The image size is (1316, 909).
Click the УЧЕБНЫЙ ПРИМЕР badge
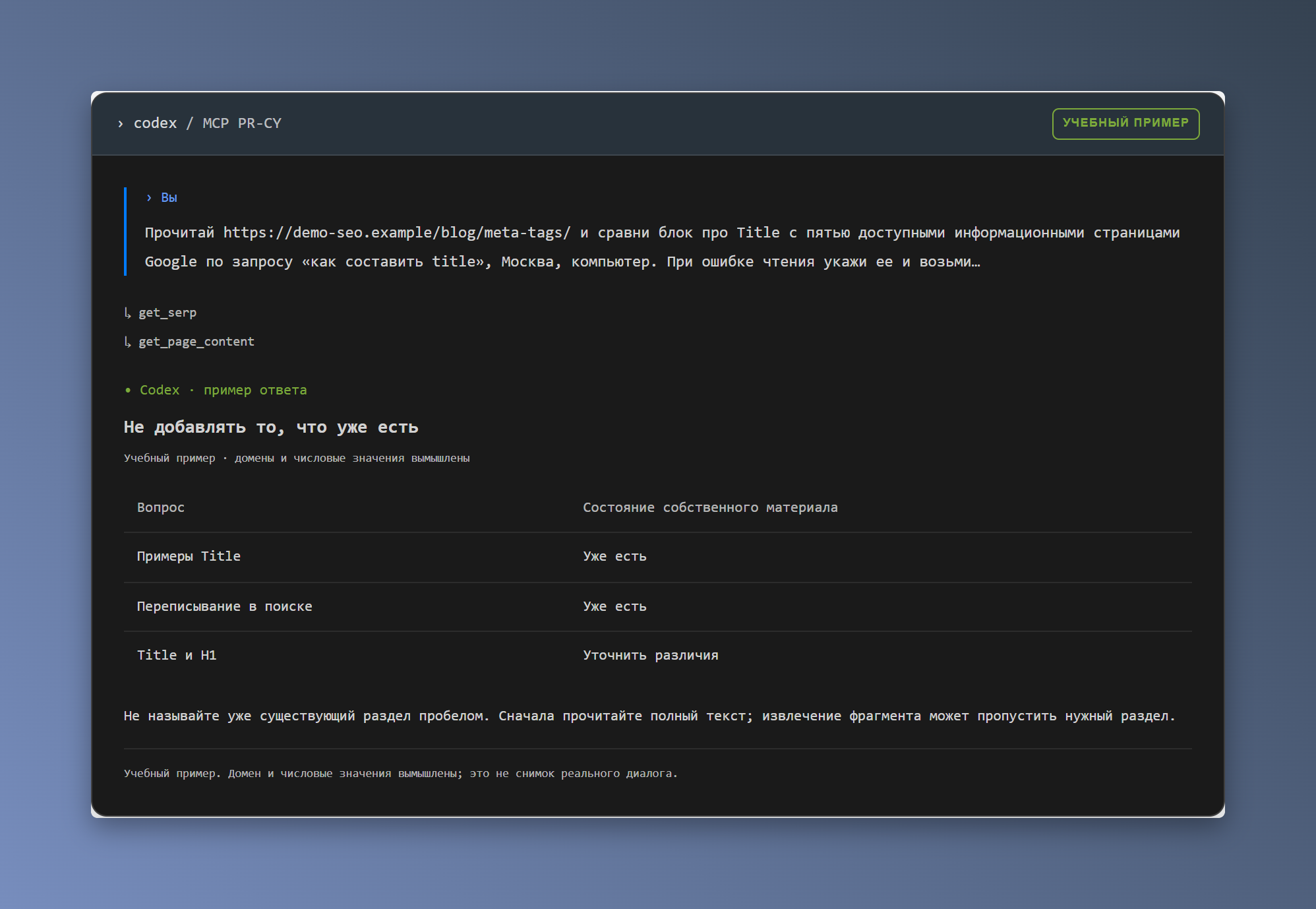[x=1125, y=123]
